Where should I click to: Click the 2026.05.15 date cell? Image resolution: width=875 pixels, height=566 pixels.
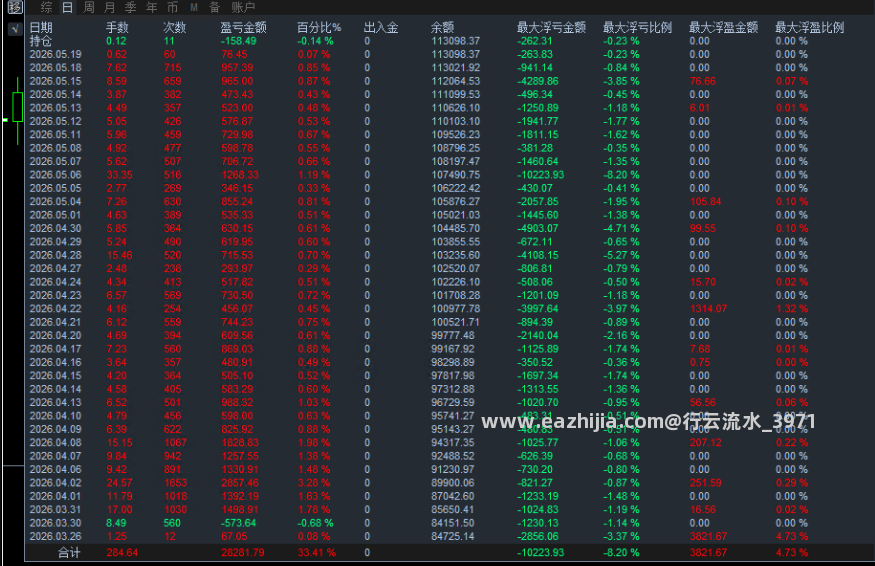click(55, 81)
